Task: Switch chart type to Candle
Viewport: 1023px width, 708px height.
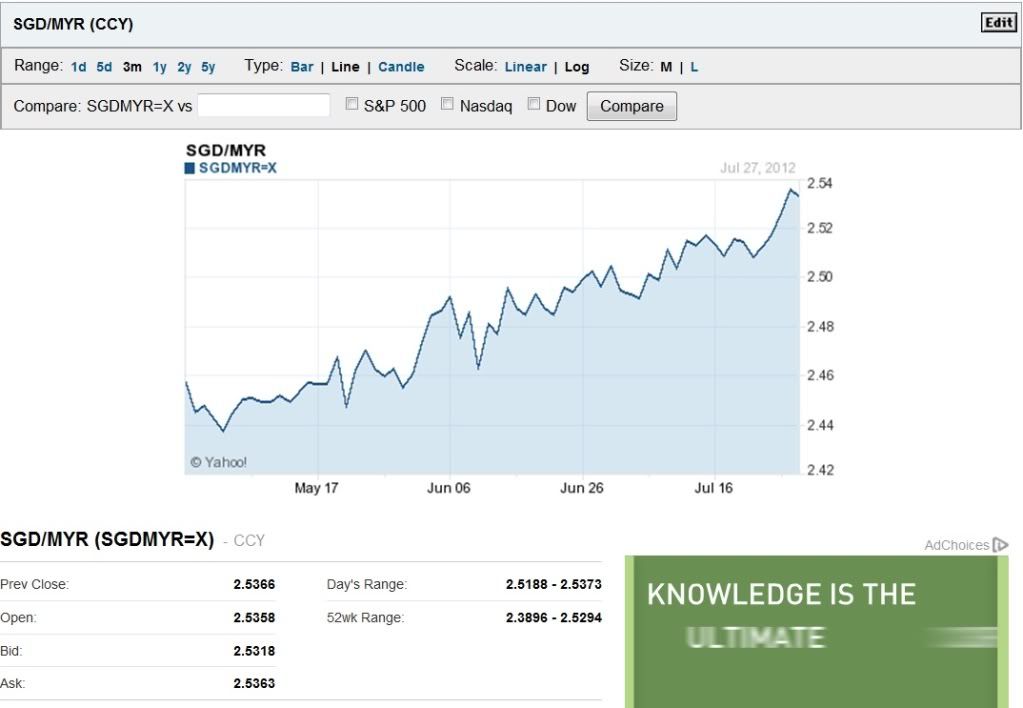Action: tap(401, 67)
